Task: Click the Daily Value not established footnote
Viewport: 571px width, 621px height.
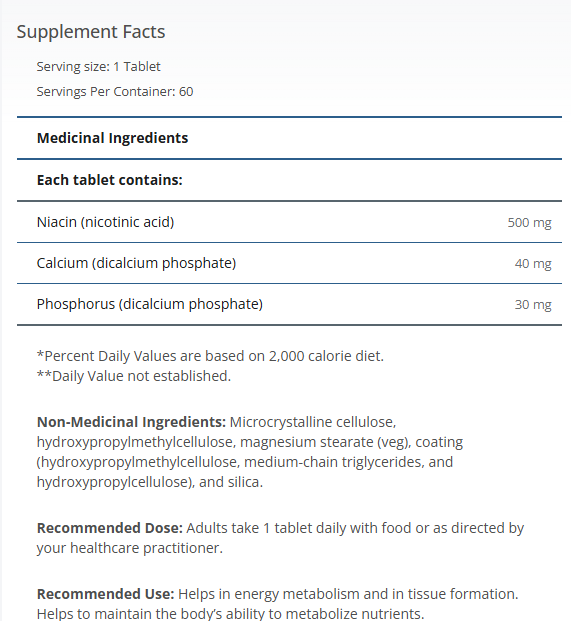Action: click(x=133, y=376)
